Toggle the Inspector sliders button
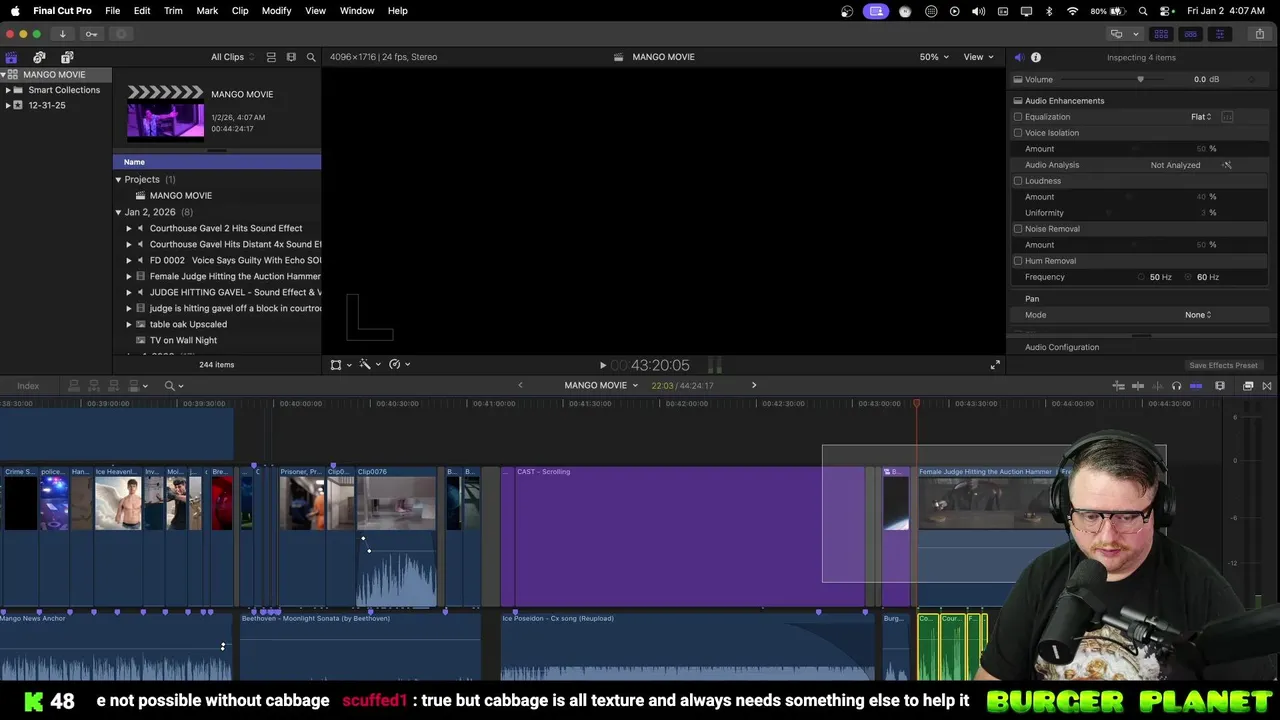This screenshot has height=720, width=1280. coord(1219,34)
